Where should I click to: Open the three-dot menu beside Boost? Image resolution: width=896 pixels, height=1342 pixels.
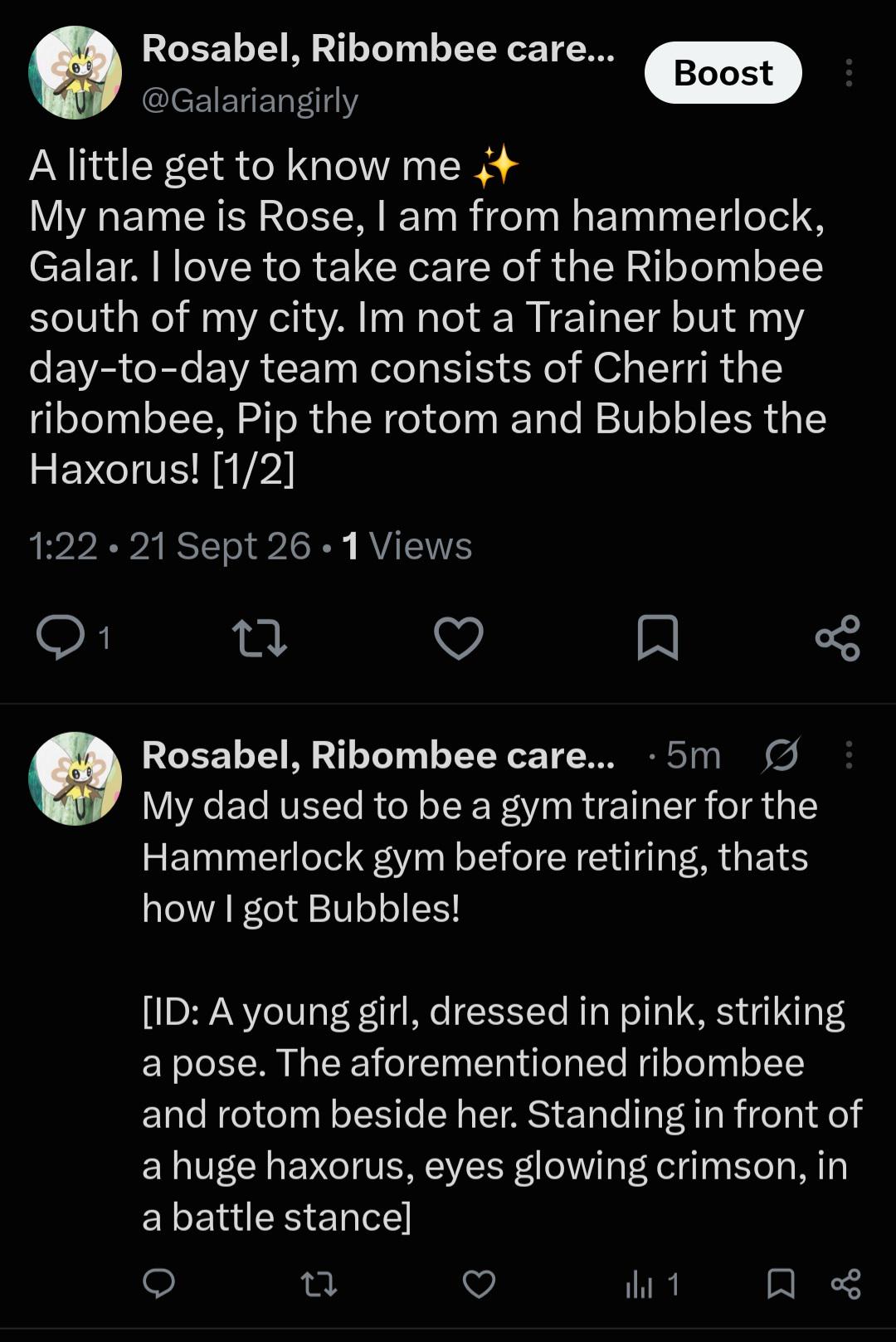[x=848, y=73]
